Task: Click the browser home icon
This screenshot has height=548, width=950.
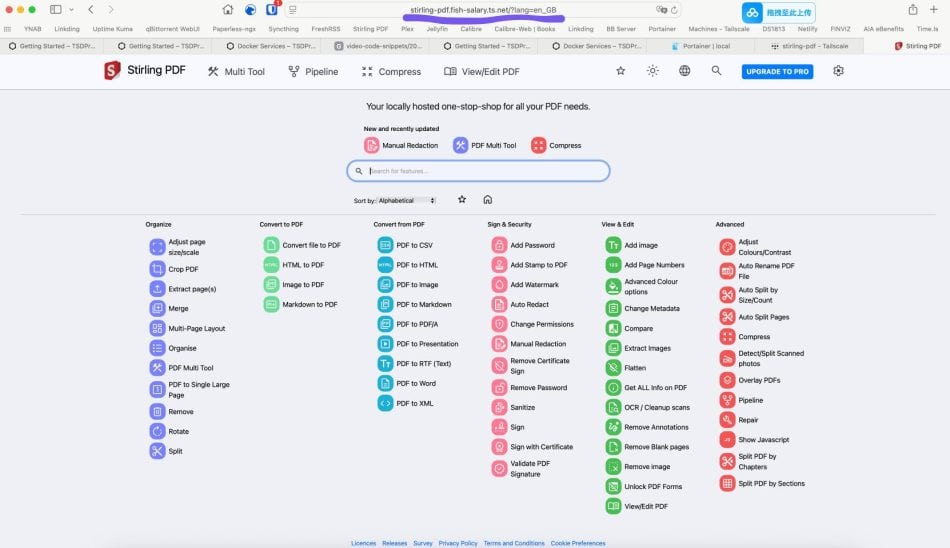Action: point(228,10)
